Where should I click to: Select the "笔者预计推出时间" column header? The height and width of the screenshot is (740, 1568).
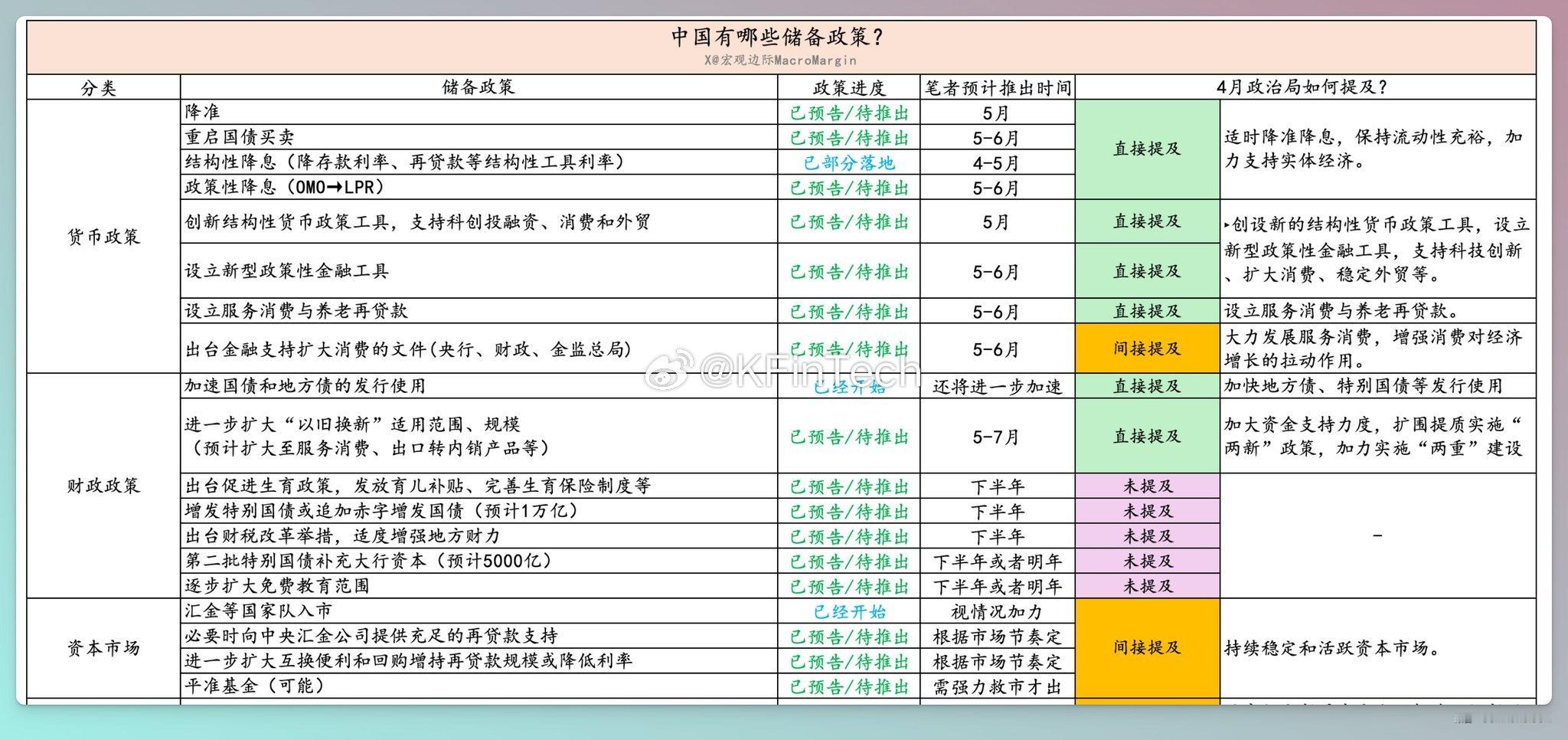pos(998,87)
